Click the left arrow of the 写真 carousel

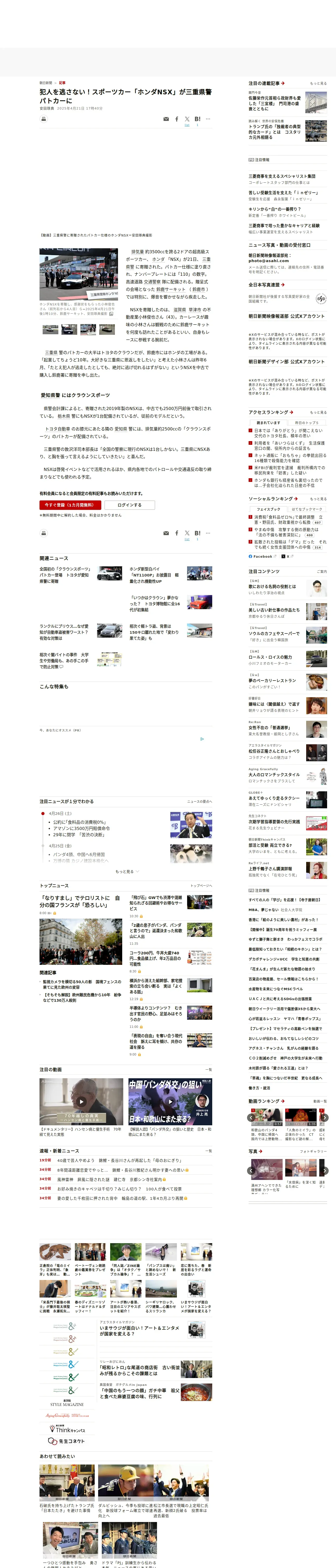click(x=251, y=1171)
